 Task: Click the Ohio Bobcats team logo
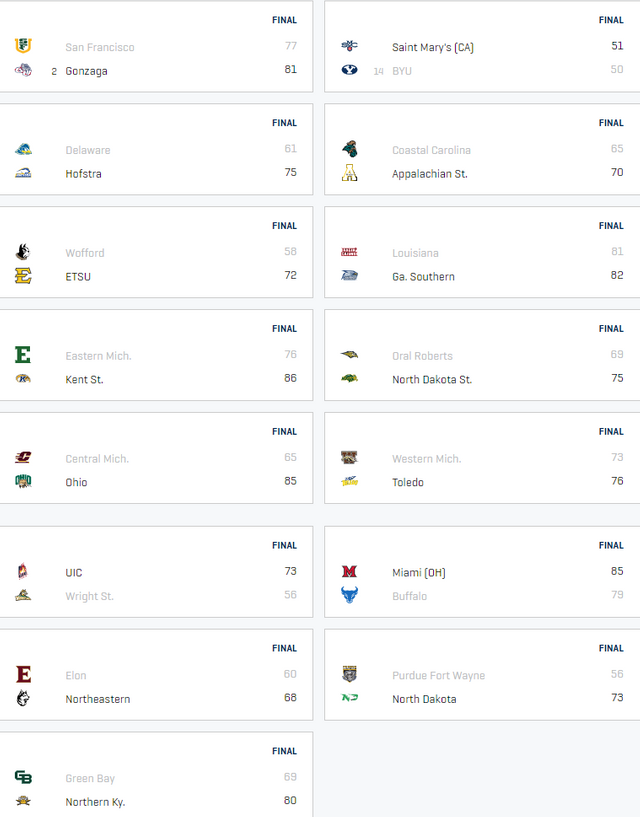coord(23,481)
